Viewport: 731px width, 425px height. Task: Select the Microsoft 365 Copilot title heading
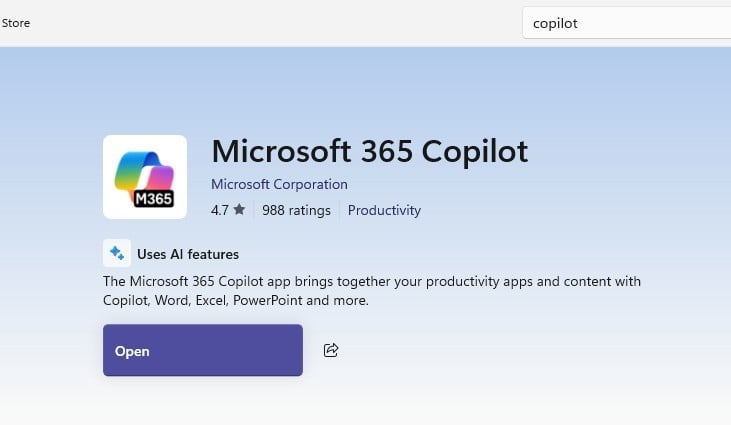coord(369,151)
